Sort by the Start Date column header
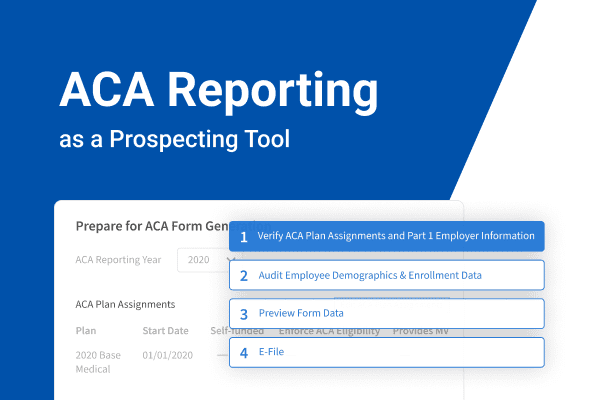 (165, 331)
